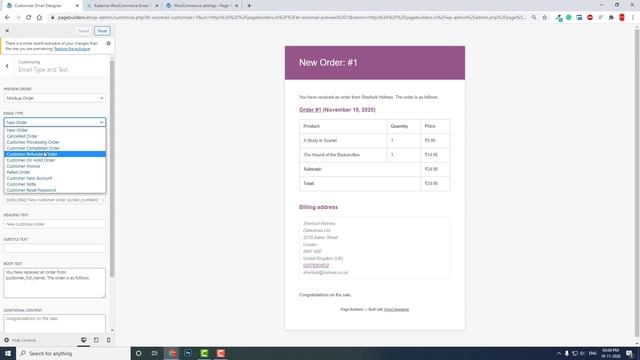Open the green circle extension icon
Screen dimensions: 640x360
coord(569,18)
